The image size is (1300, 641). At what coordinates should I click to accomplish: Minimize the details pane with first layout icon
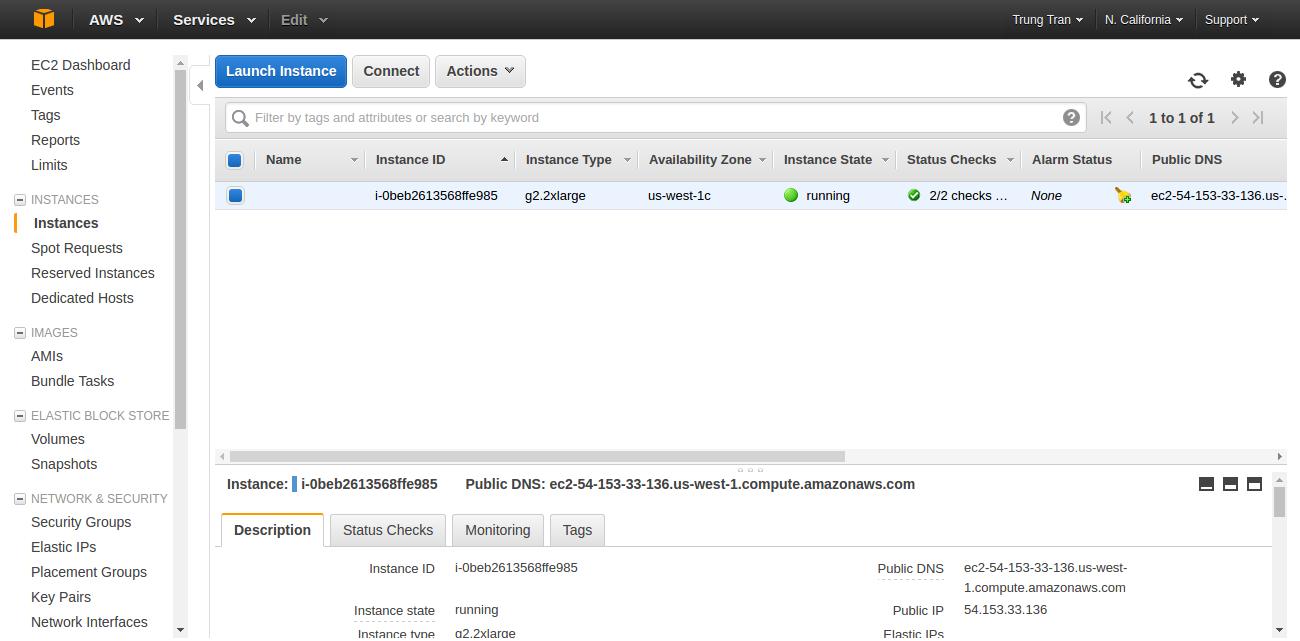pyautogui.click(x=1206, y=484)
